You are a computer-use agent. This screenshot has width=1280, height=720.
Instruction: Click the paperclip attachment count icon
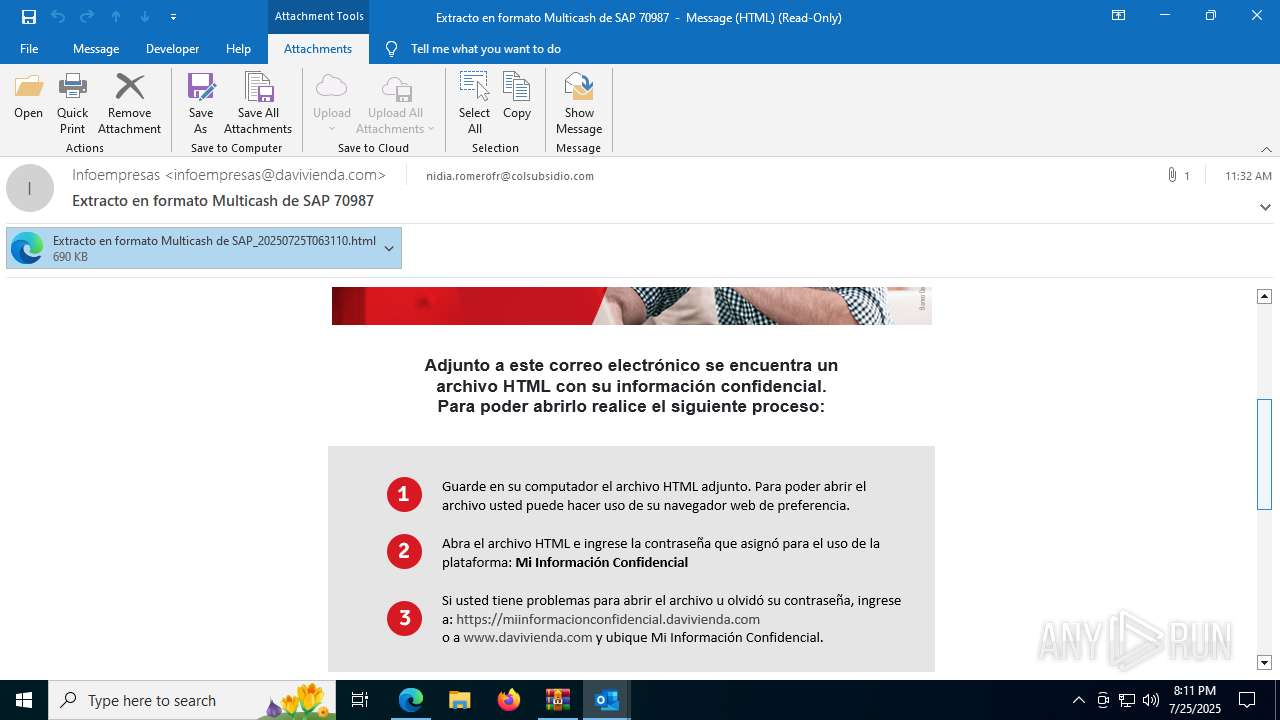click(x=1172, y=175)
